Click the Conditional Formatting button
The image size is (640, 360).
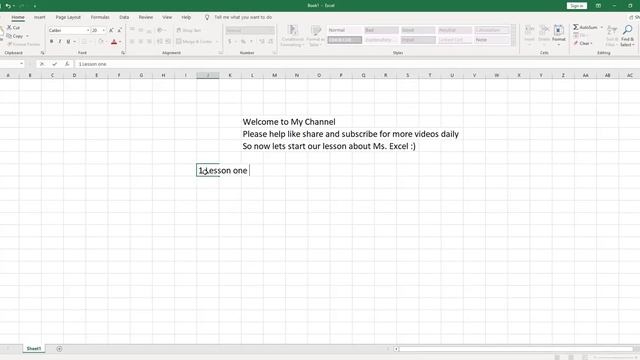292,36
